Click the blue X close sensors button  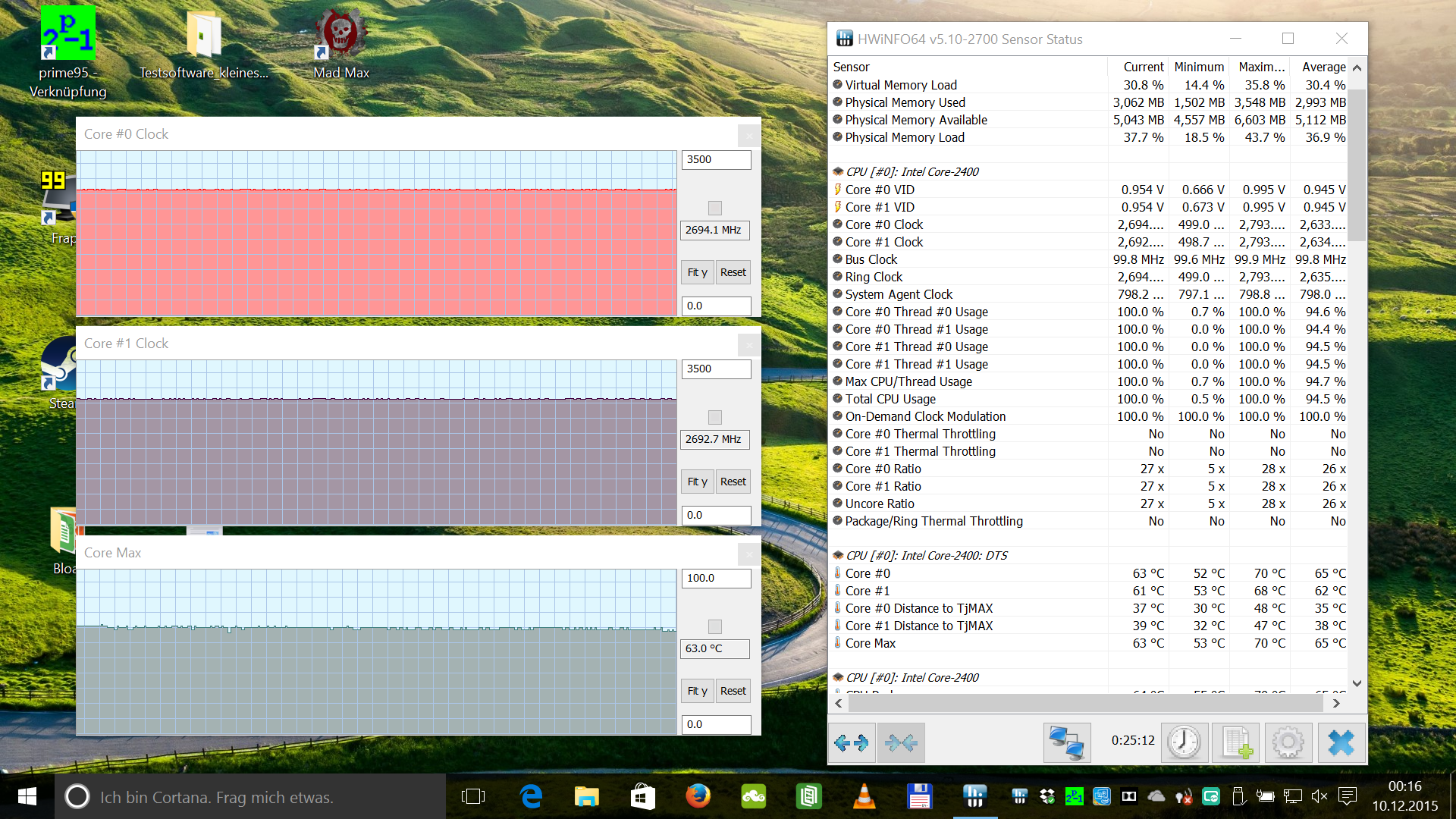[1341, 742]
